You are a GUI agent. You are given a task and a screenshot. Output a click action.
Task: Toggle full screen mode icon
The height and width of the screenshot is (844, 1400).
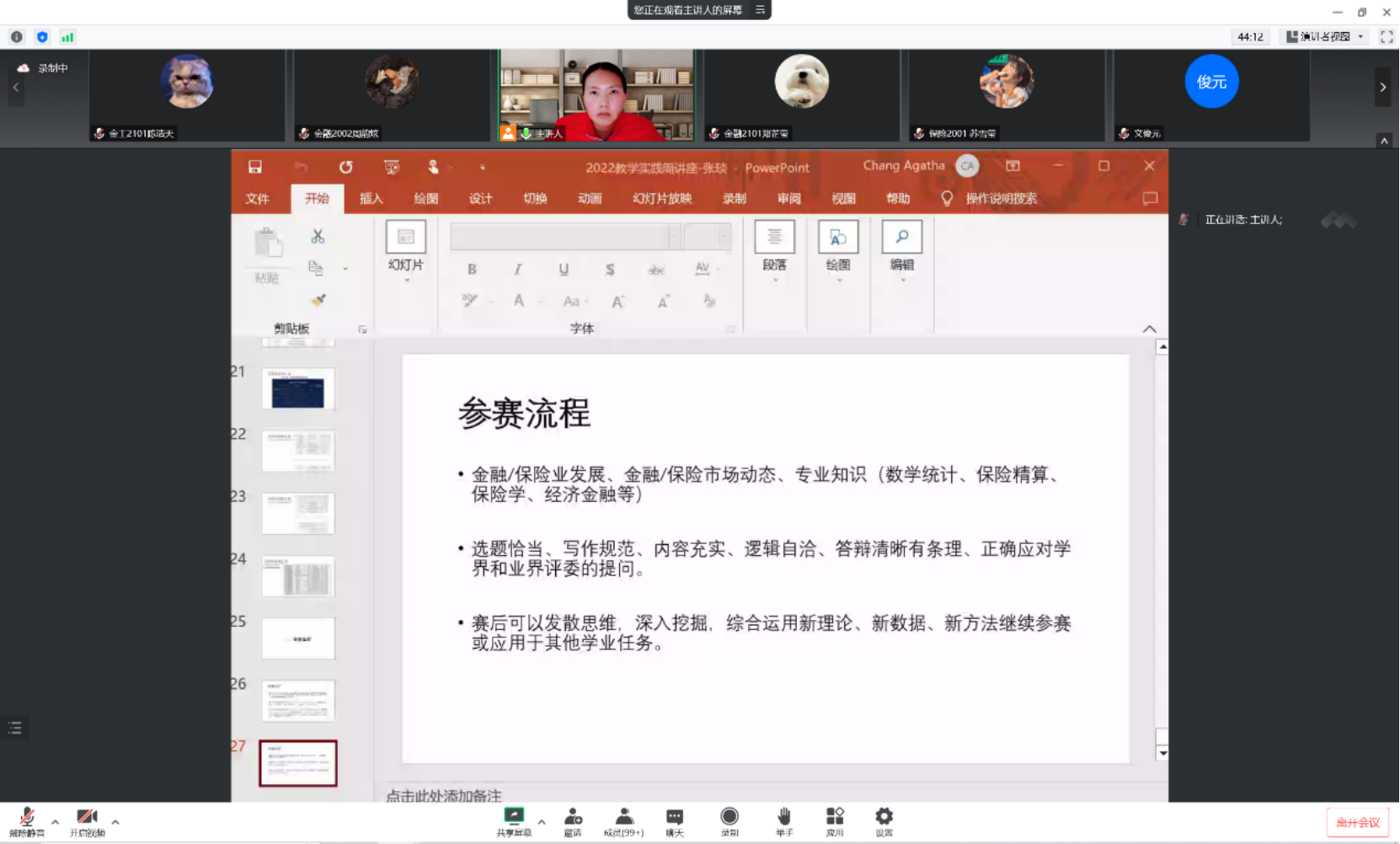coord(1387,37)
